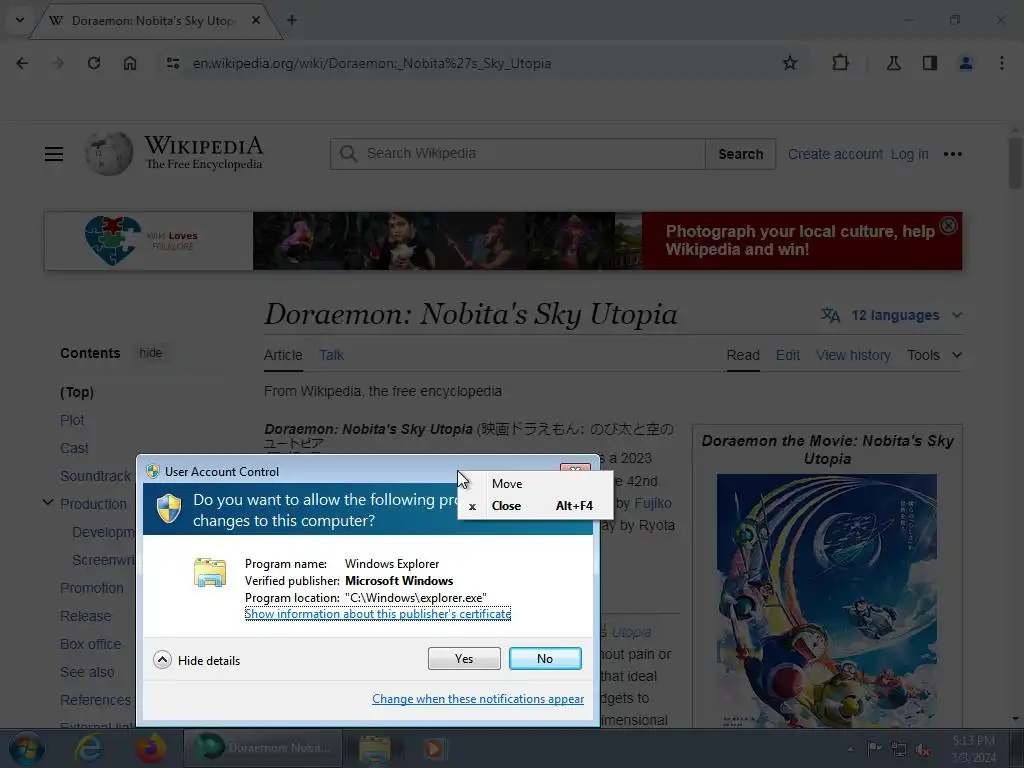
Task: Open Wikipedia personal tools ellipsis menu
Action: [x=953, y=154]
